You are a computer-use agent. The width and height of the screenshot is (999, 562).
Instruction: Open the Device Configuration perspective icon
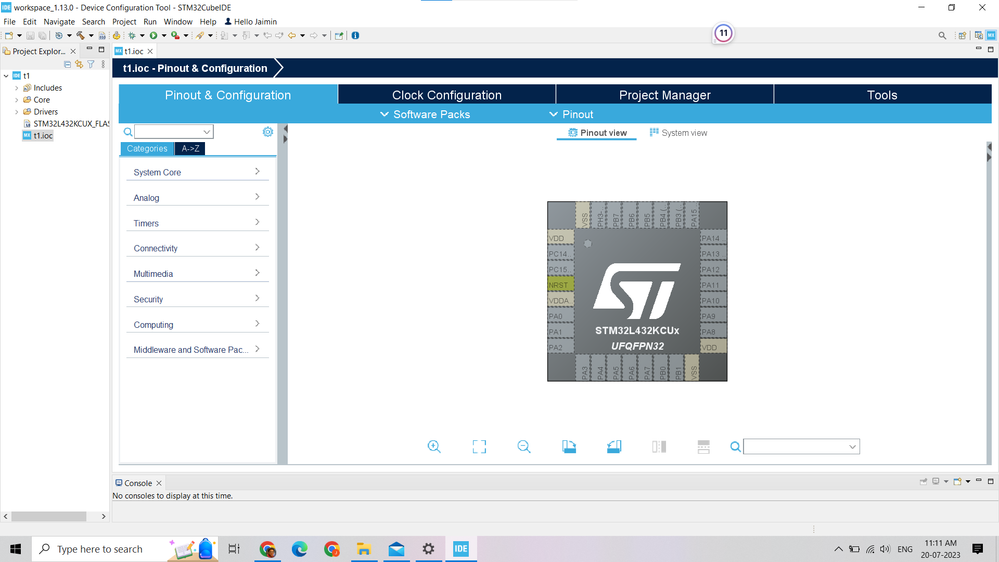point(991,36)
